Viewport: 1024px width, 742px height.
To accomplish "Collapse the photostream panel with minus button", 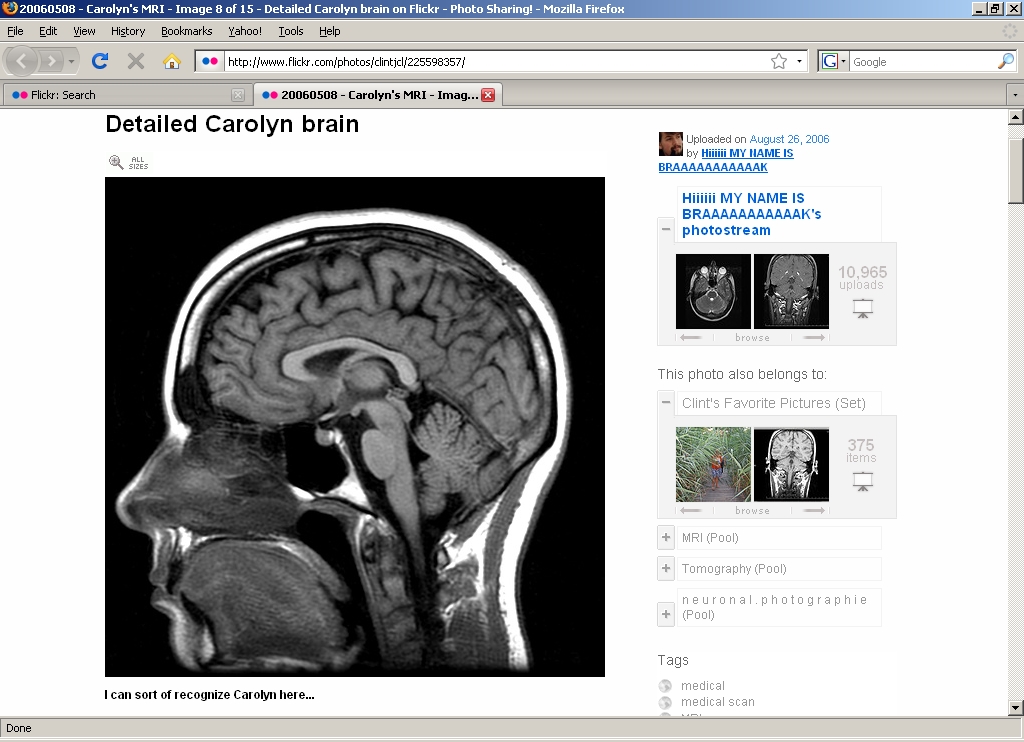I will pyautogui.click(x=667, y=229).
